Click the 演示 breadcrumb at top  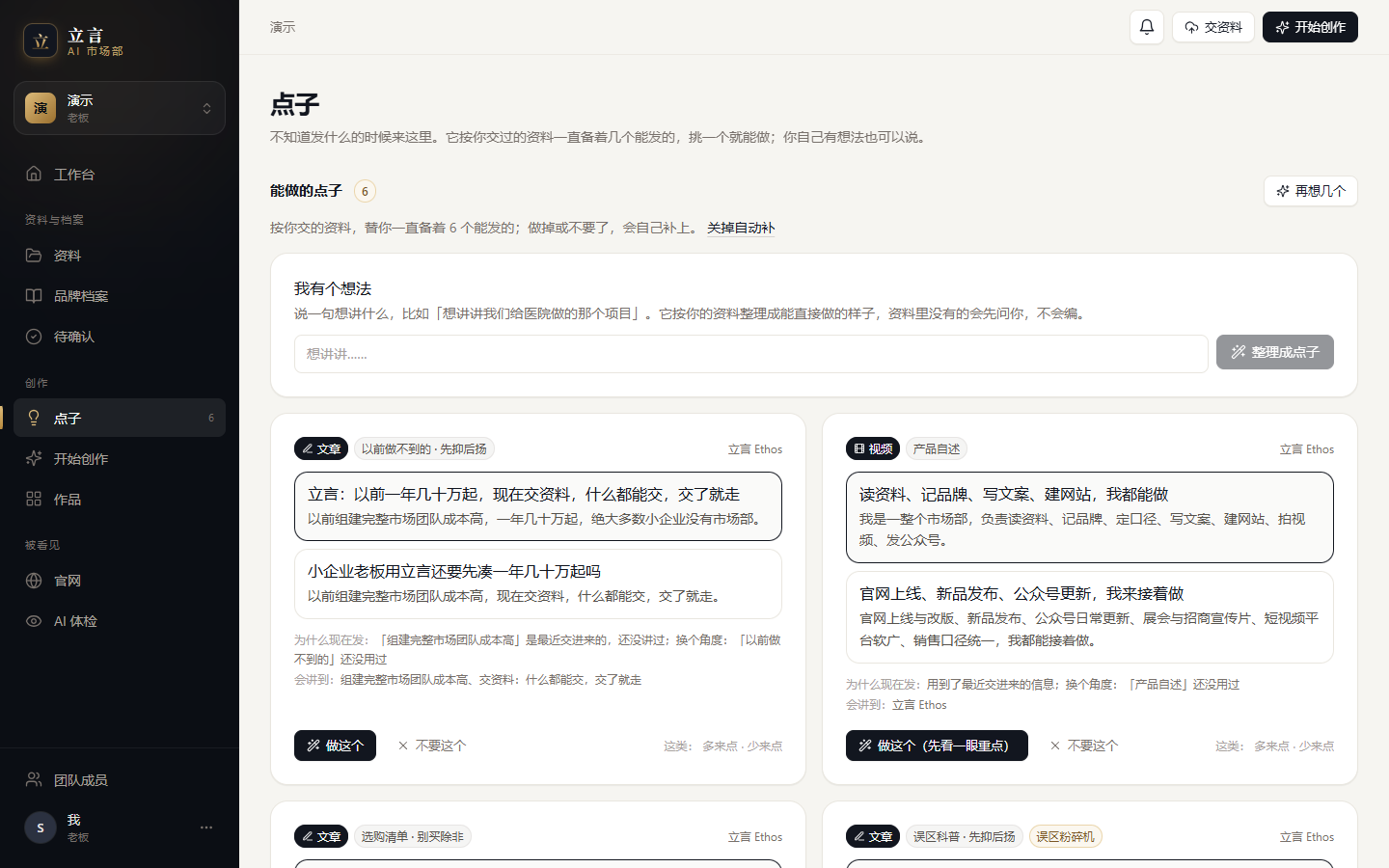283,27
